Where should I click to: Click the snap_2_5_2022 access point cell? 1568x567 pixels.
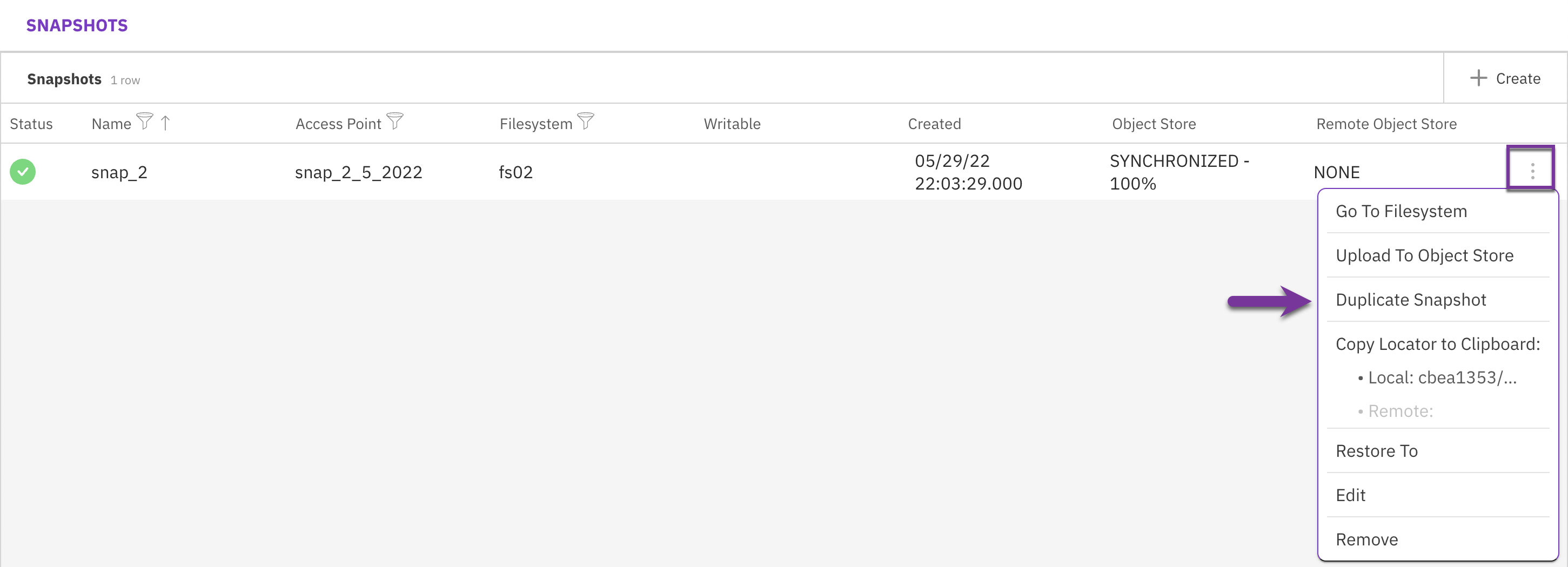pyautogui.click(x=359, y=172)
